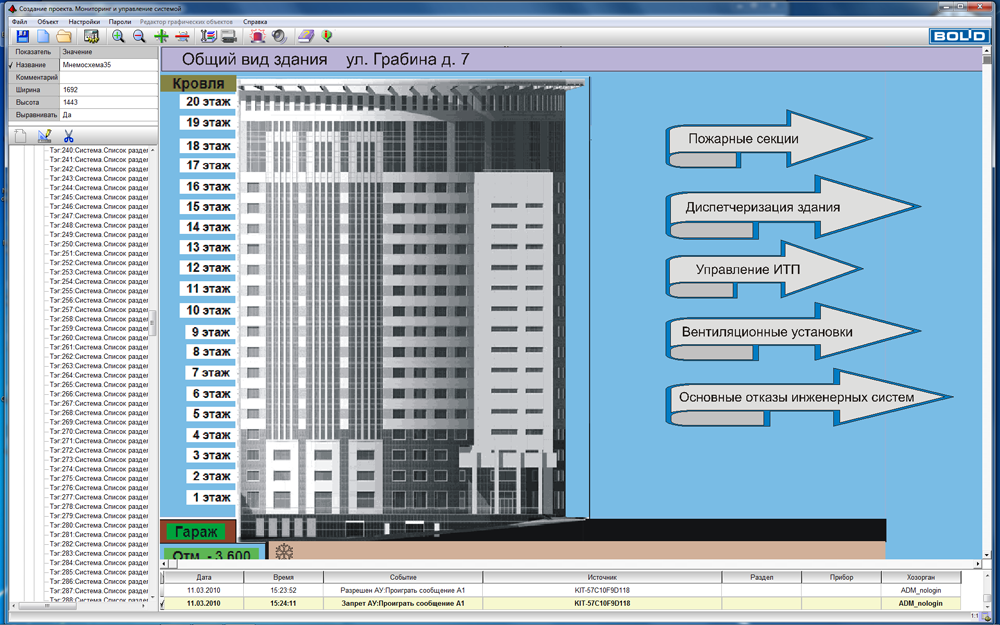Click the Save floppy disk icon
Viewport: 1000px width, 625px height.
[22, 36]
